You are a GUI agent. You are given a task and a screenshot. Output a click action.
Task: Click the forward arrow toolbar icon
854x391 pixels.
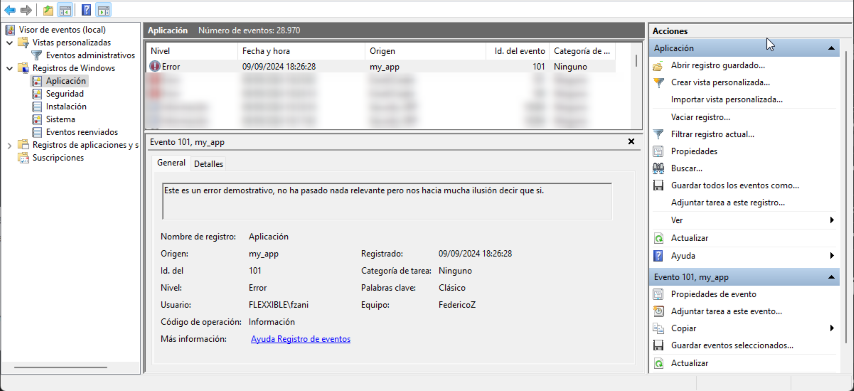(26, 10)
